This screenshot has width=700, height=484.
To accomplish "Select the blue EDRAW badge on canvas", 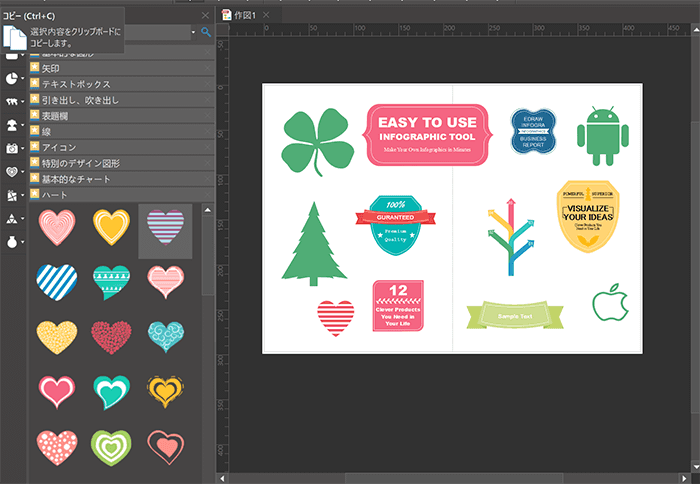I will click(x=533, y=131).
